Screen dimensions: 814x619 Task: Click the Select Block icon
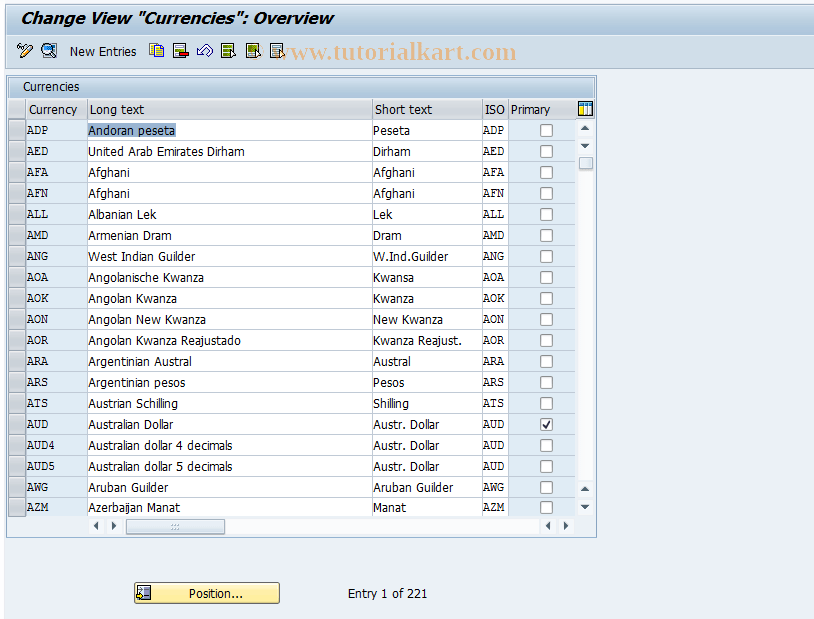coord(252,51)
